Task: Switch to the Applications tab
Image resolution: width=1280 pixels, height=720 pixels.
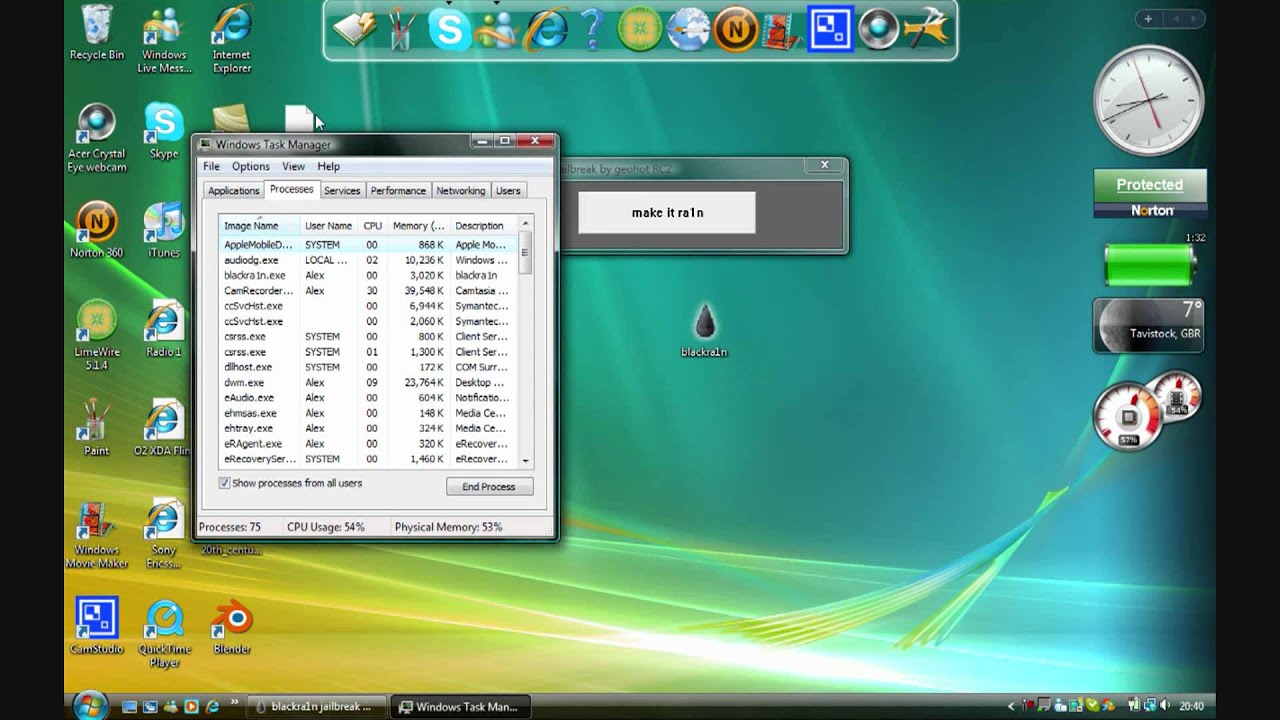Action: (x=233, y=191)
